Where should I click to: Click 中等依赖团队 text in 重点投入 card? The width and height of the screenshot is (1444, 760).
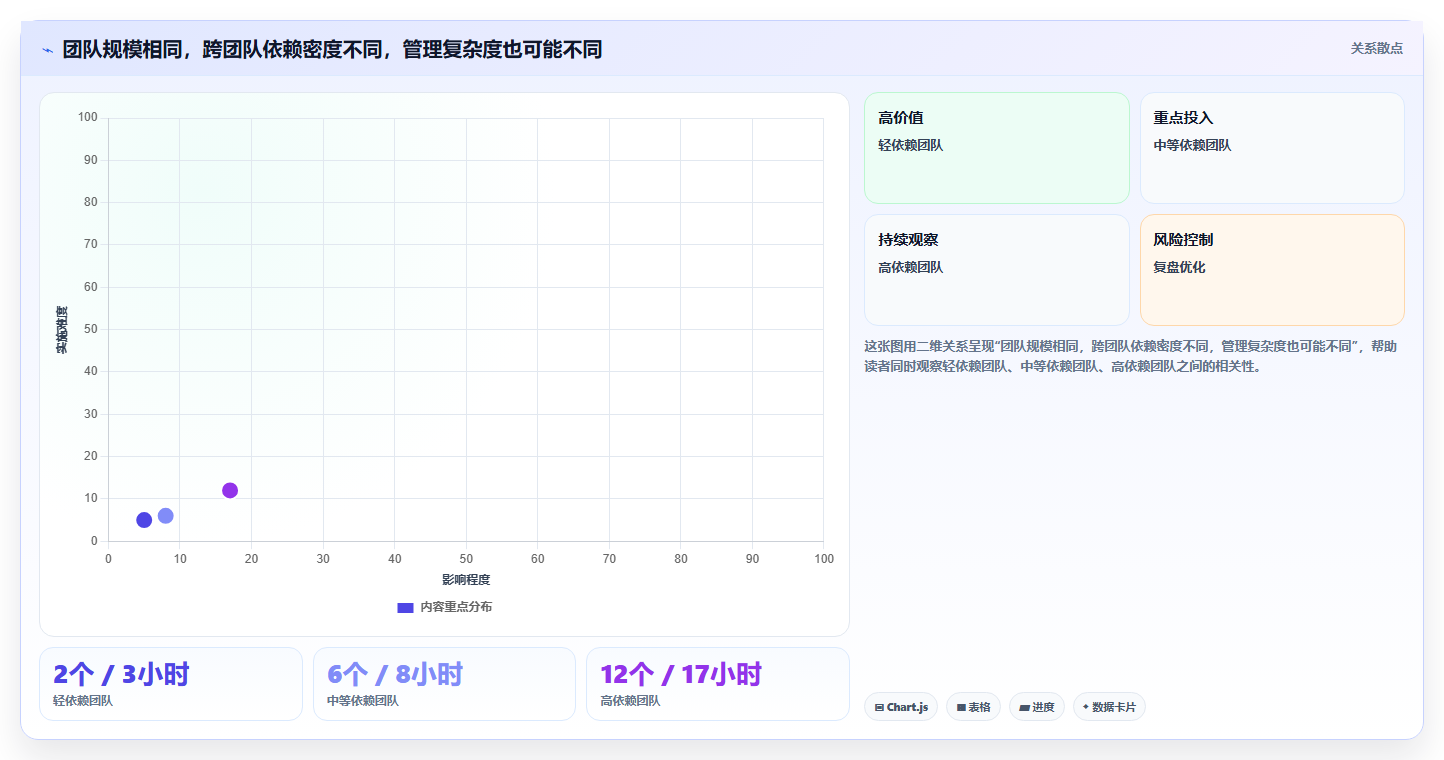pyautogui.click(x=1192, y=145)
